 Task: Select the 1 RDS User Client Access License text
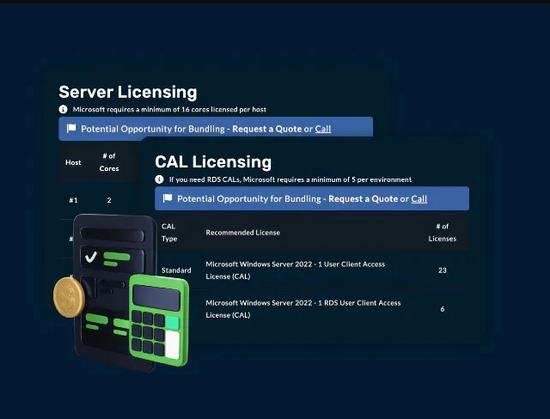point(303,309)
